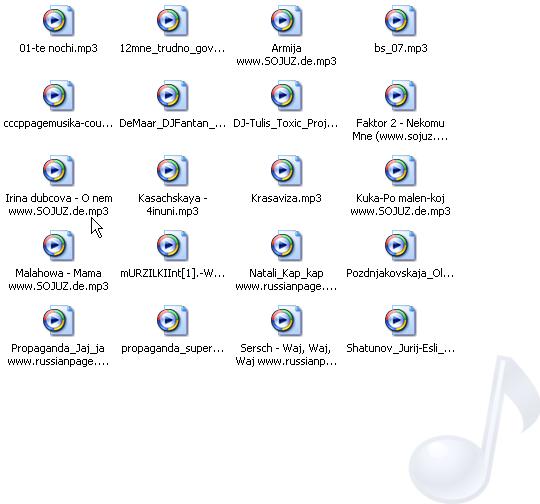Image resolution: width=540 pixels, height=504 pixels.
Task: Click the cccppagemusika-cou... file icon
Action: 58,96
